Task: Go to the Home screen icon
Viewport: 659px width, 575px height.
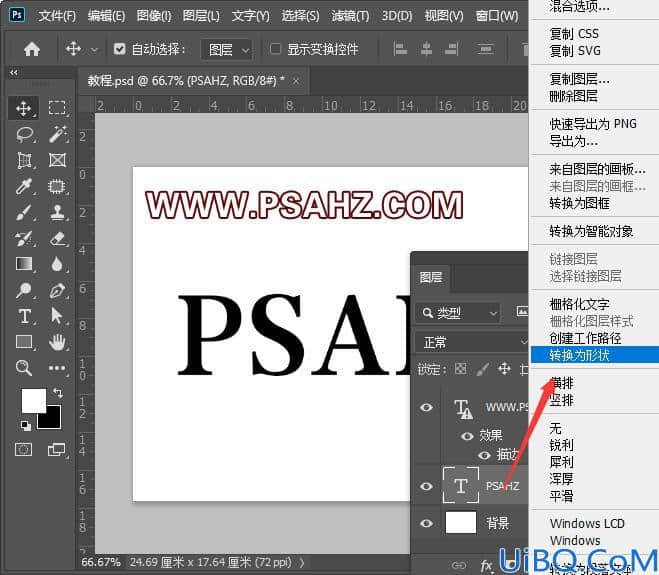Action: click(32, 49)
